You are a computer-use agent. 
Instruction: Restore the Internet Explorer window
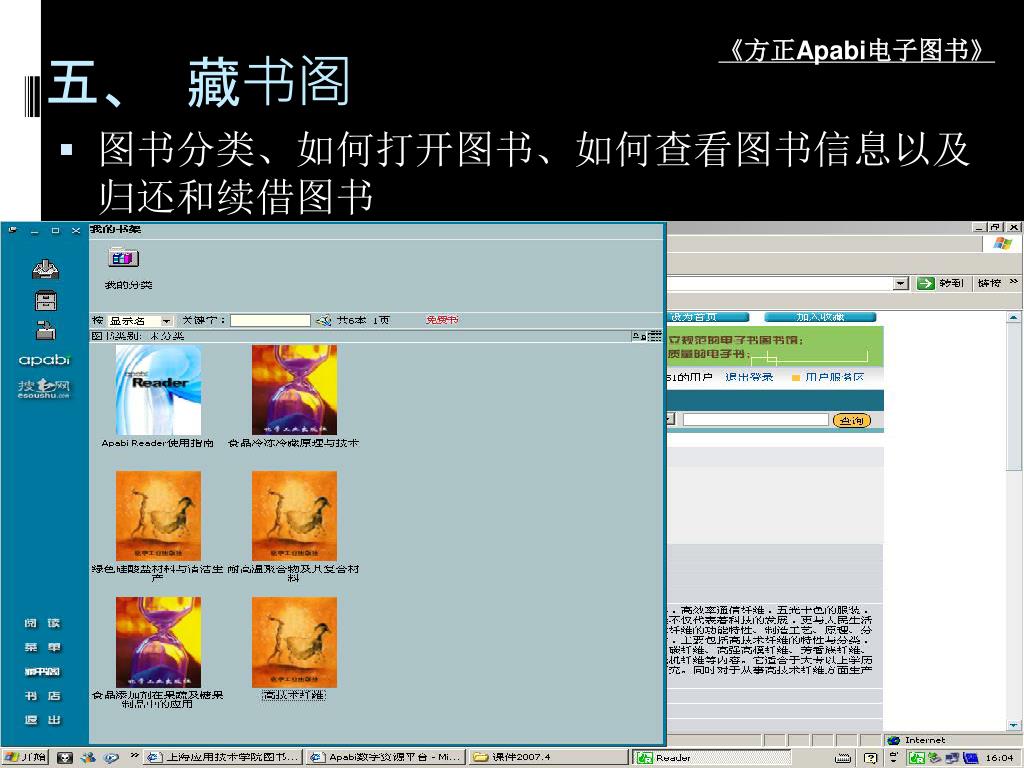(x=995, y=227)
